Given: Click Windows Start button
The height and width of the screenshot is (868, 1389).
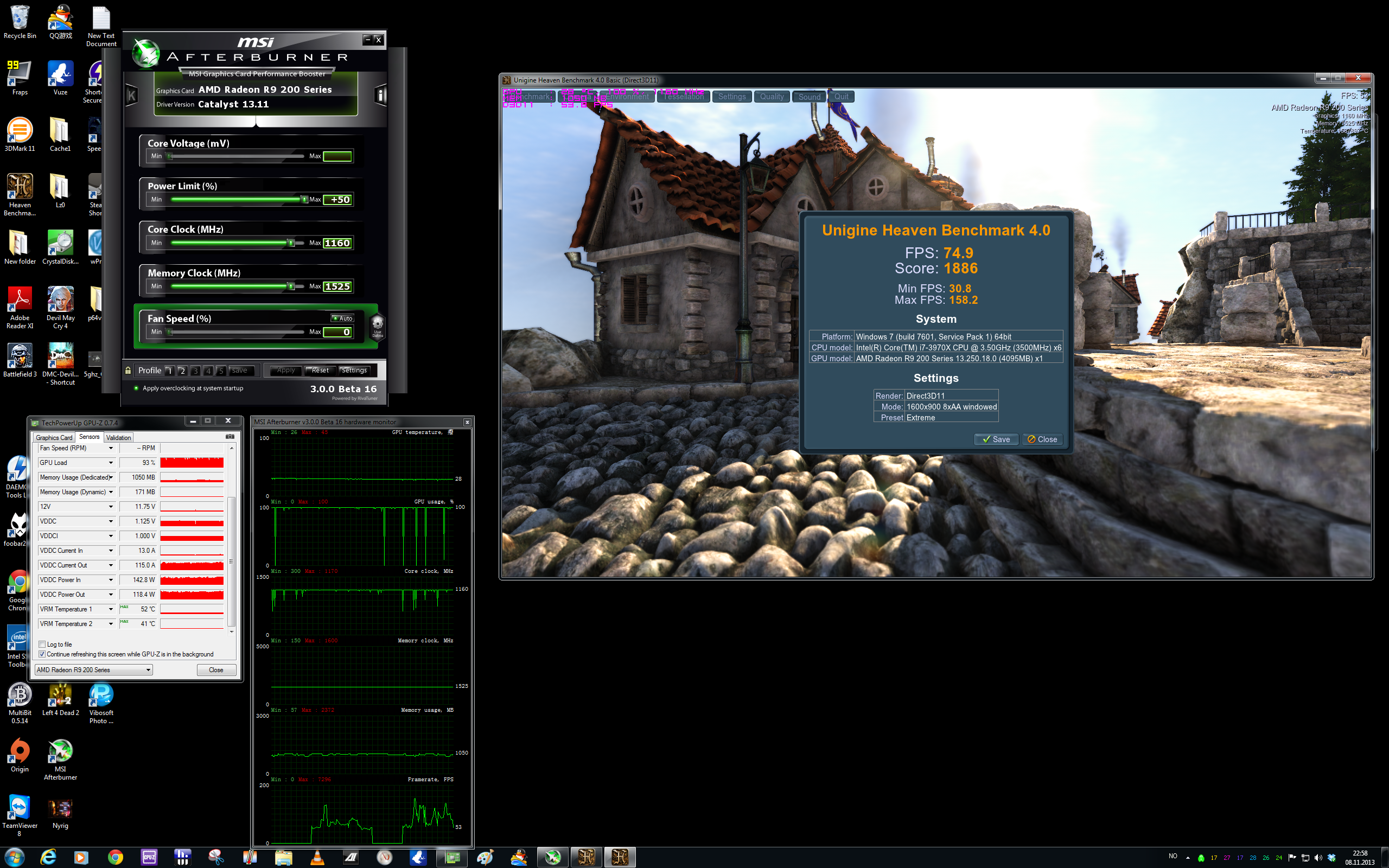Looking at the screenshot, I should (14, 857).
